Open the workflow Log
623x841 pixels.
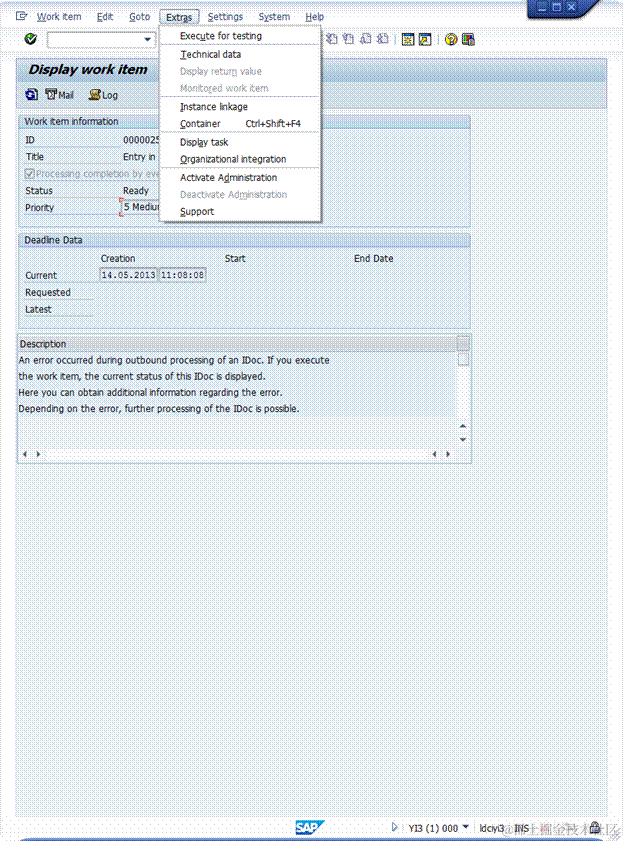(103, 95)
